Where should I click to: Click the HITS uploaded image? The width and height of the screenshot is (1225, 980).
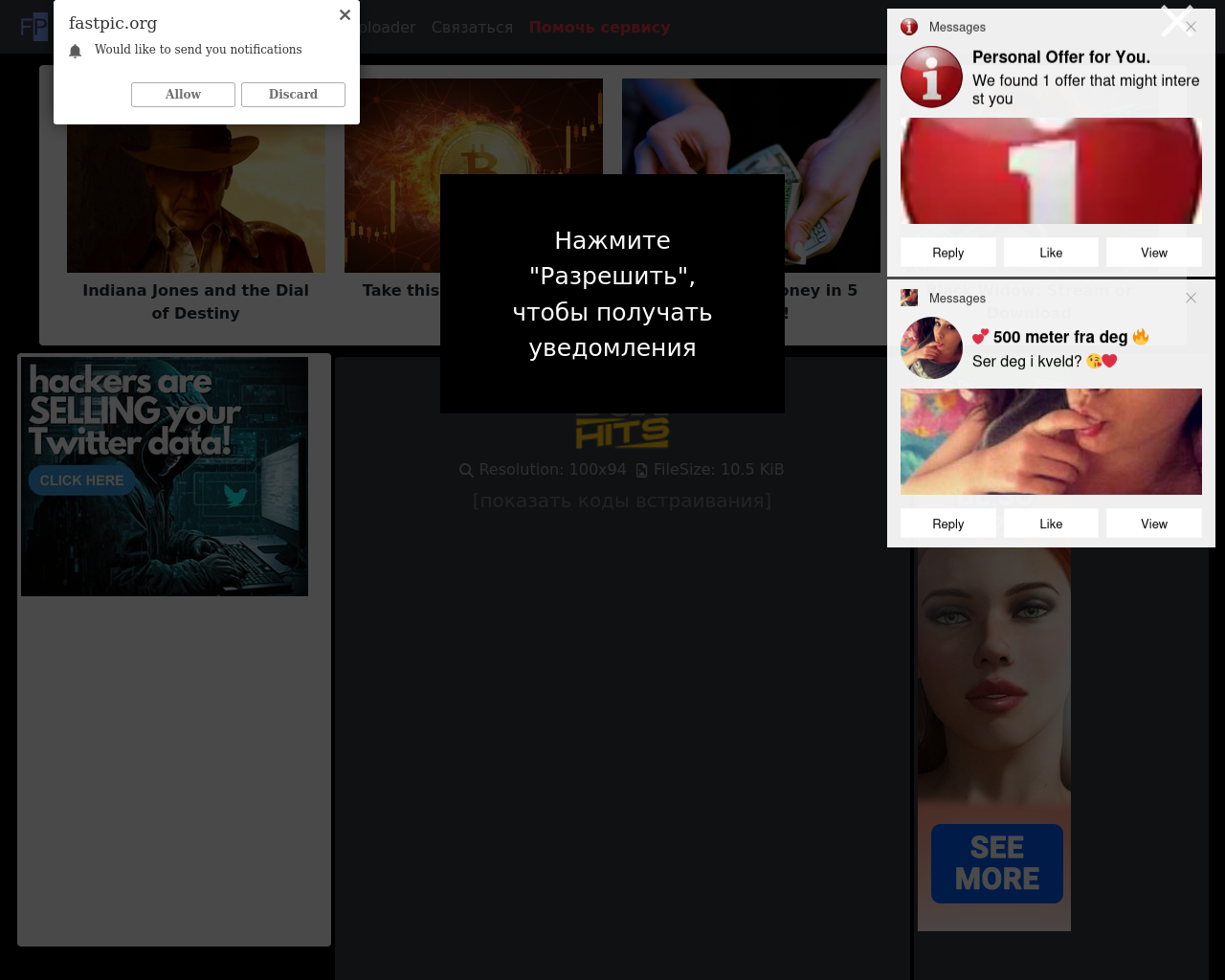coord(622,432)
